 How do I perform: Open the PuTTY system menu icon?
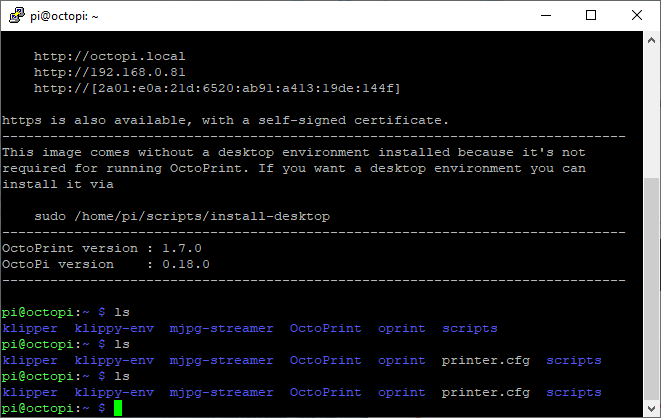point(17,16)
